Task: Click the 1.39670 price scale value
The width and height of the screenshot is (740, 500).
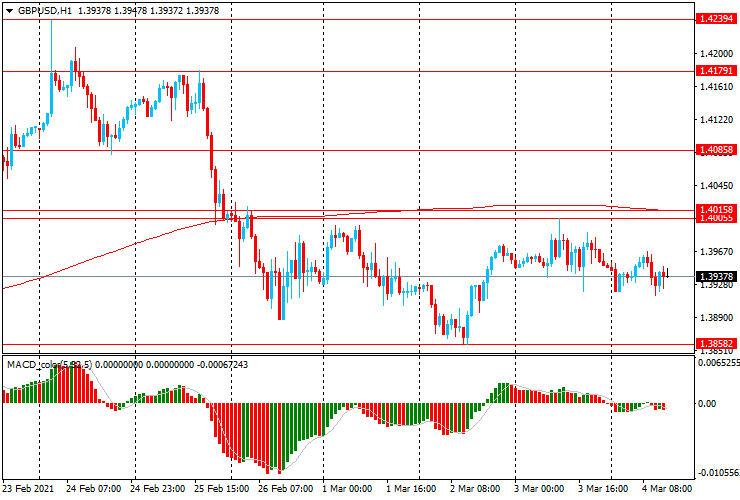Action: [716, 252]
